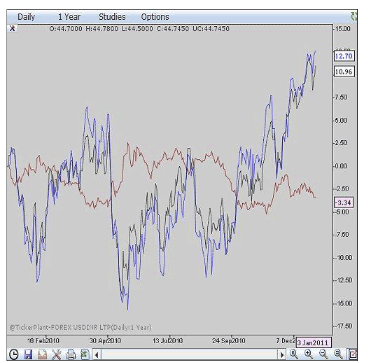The width and height of the screenshot is (381, 363).
Task: Click the fourth magnifier zoom reset icon
Action: (338, 354)
